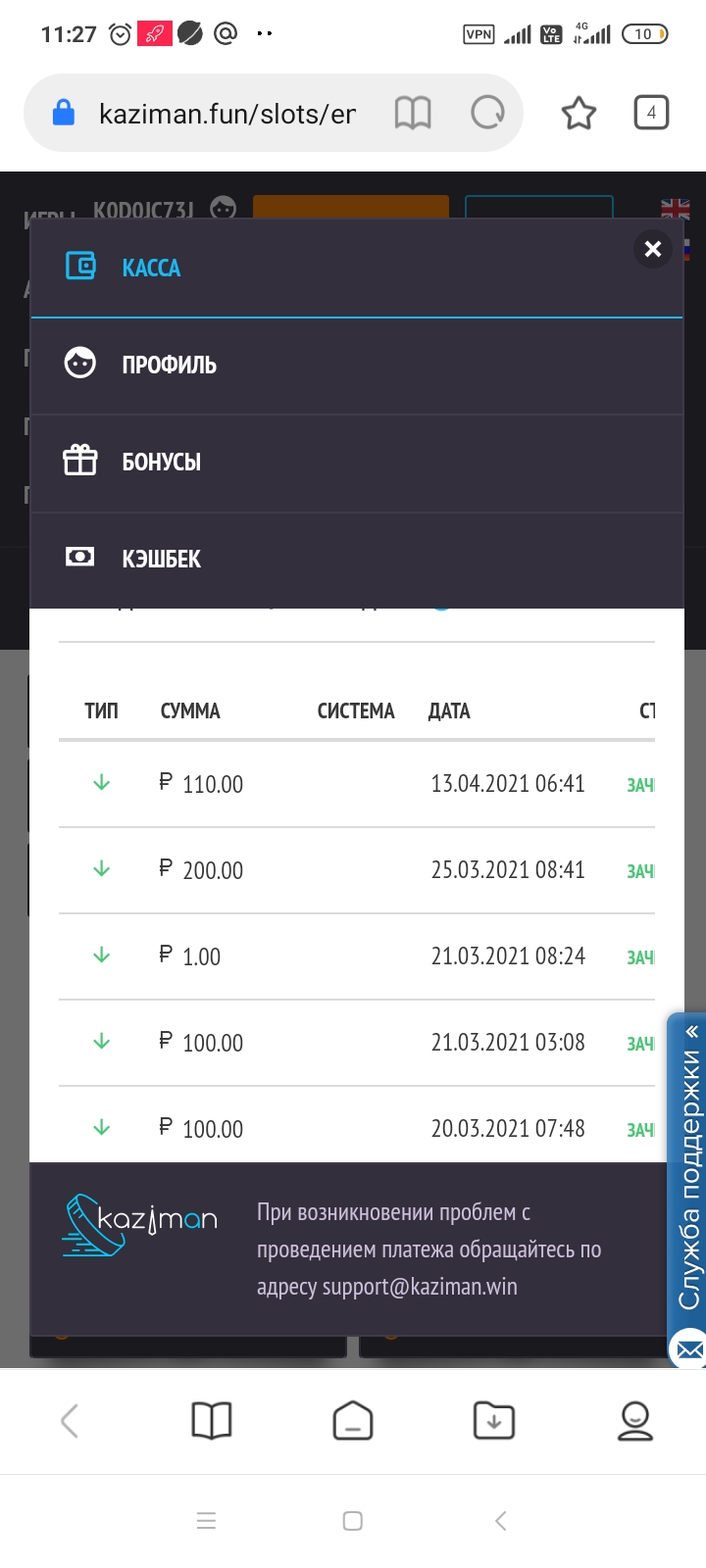This screenshot has height=1568, width=706.
Task: Select the 110.00 transaction row
Action: coord(357,784)
